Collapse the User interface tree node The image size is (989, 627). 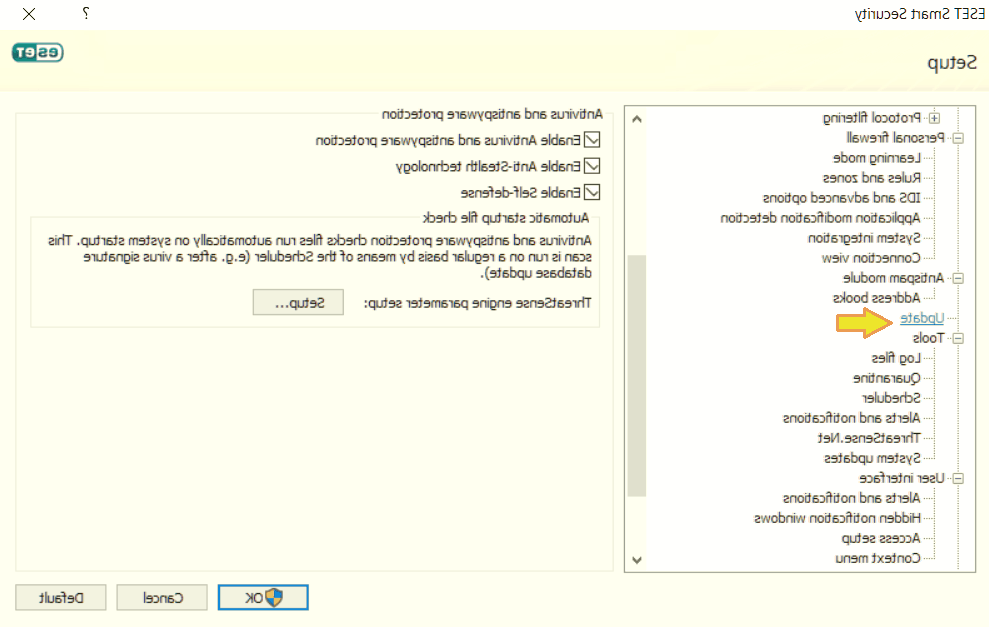[957, 479]
